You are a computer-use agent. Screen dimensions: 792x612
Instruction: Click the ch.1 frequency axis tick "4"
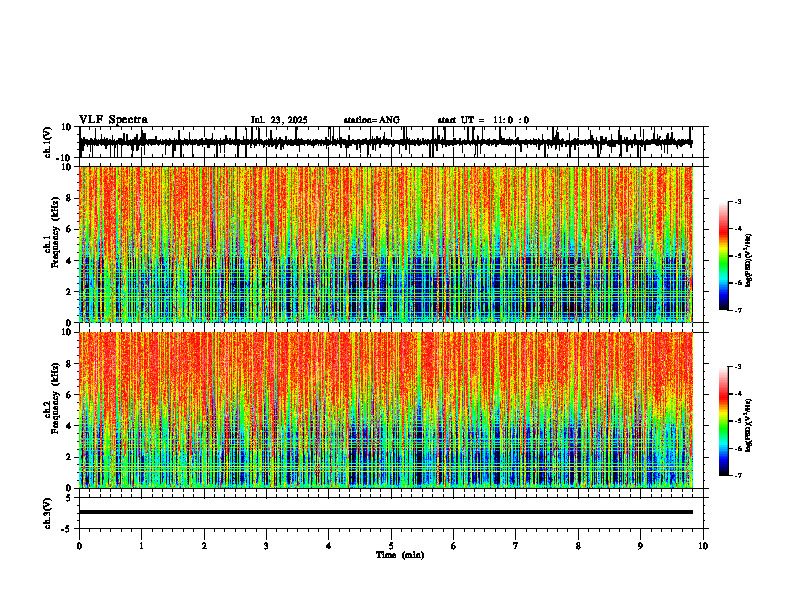click(x=69, y=261)
